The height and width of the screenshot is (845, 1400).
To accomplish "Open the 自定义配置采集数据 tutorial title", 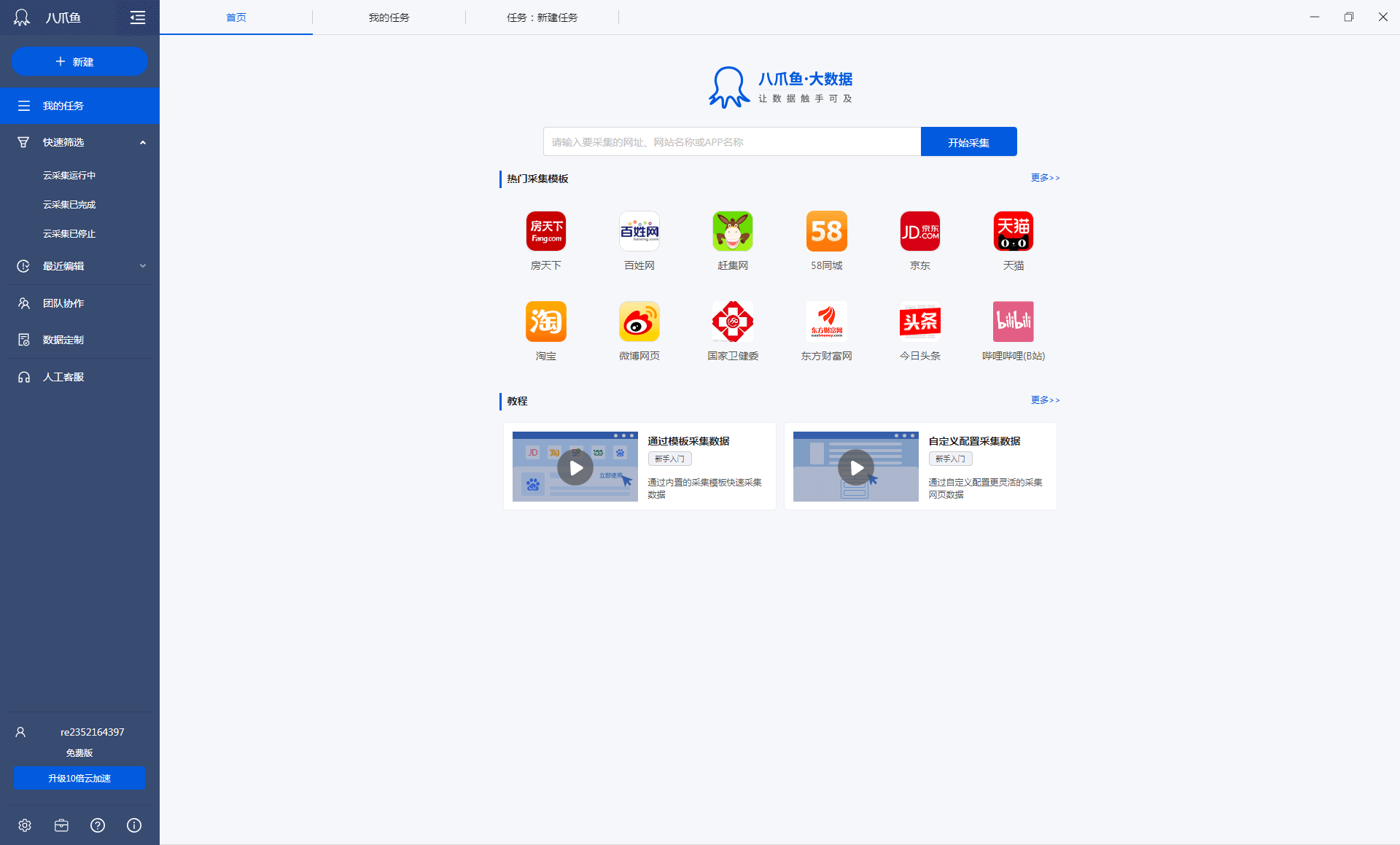I will [974, 441].
